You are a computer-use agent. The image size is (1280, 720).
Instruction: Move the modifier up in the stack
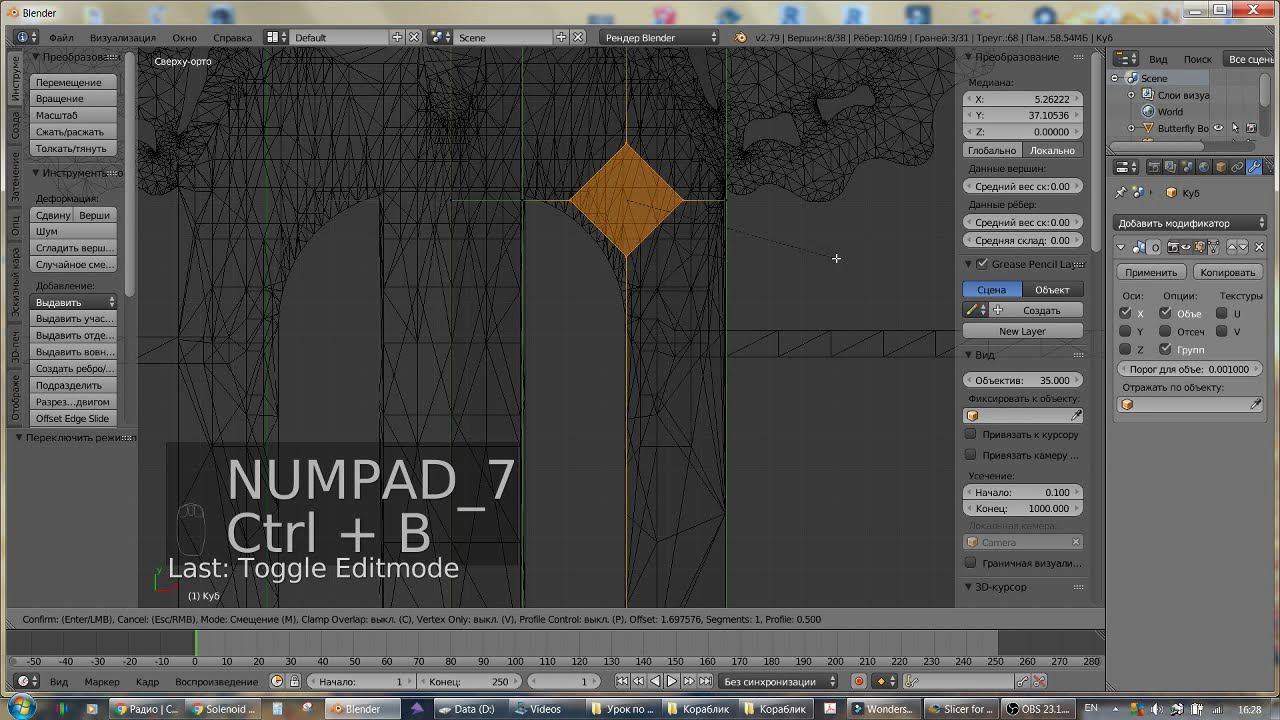point(1231,247)
